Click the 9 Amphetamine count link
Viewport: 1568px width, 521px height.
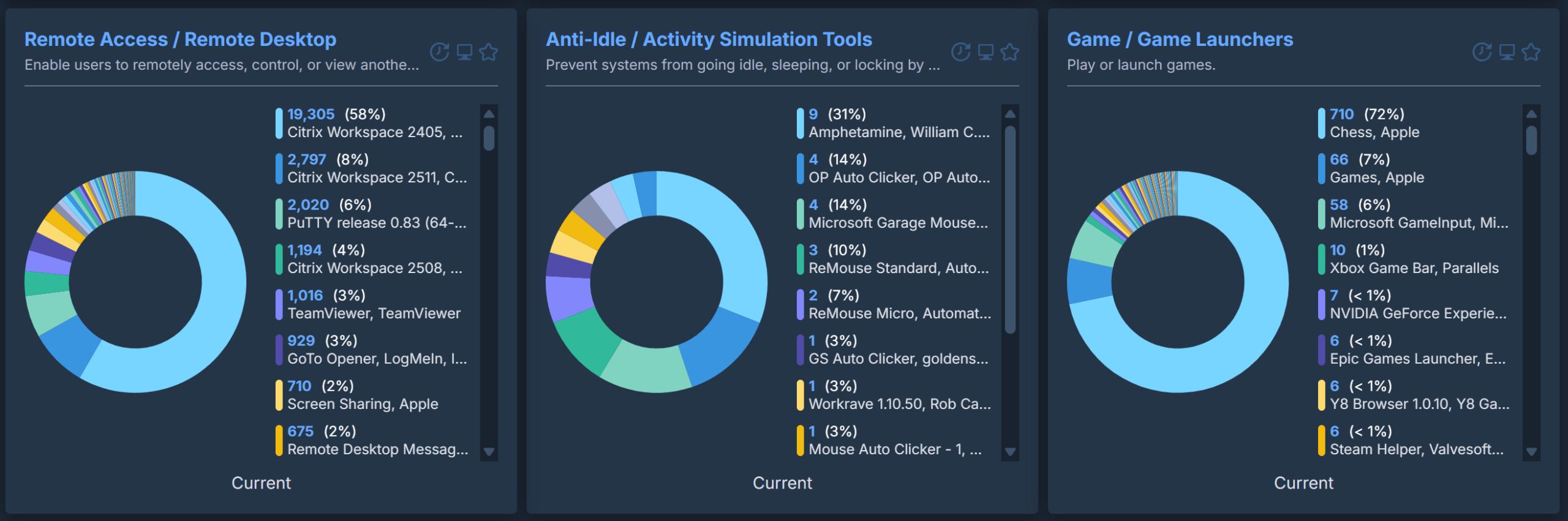[x=813, y=114]
